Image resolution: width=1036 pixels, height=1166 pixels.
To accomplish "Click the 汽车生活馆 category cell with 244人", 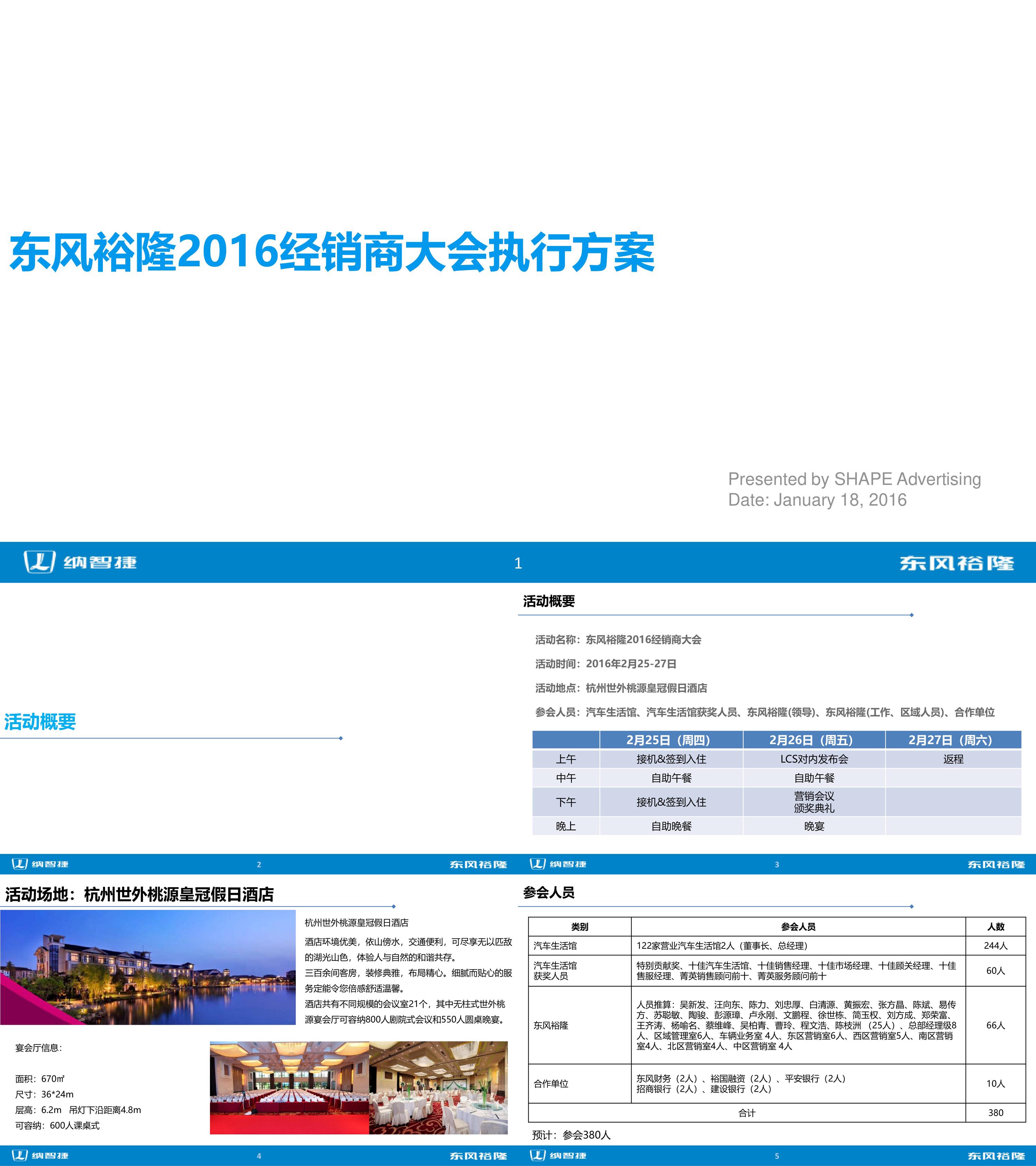I will (x=579, y=945).
